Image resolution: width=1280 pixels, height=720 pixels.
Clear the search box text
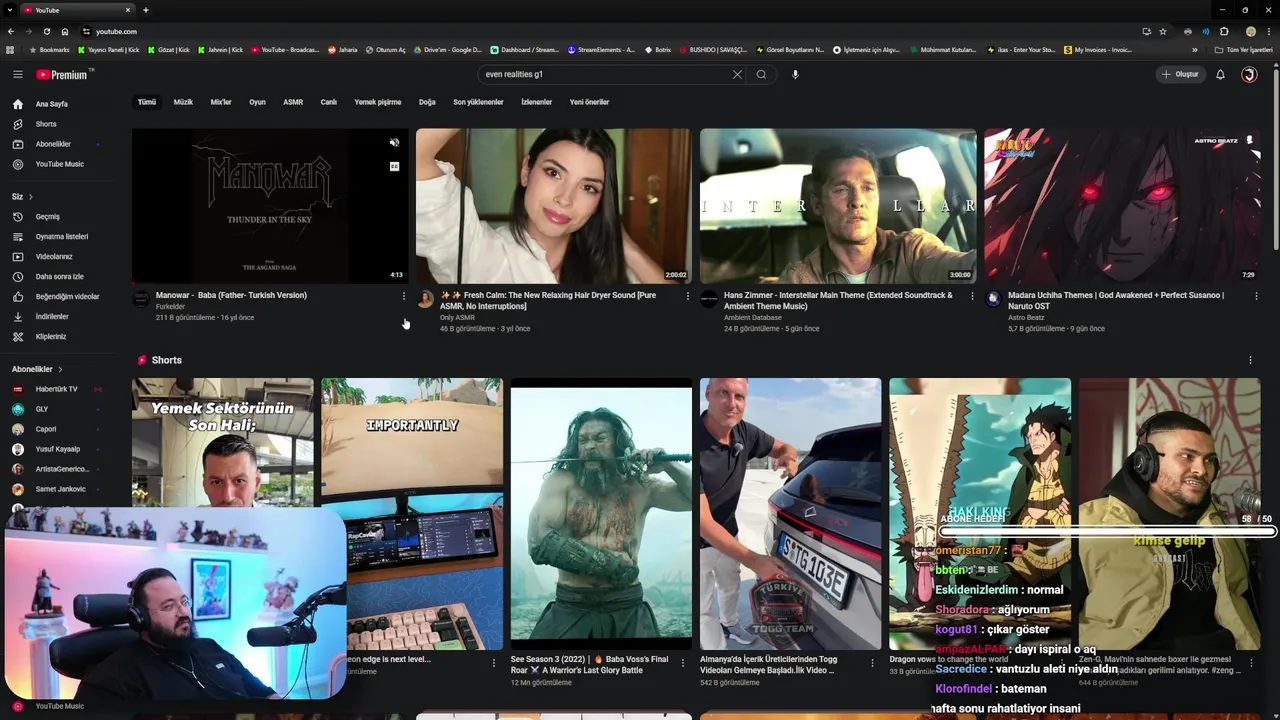(737, 74)
